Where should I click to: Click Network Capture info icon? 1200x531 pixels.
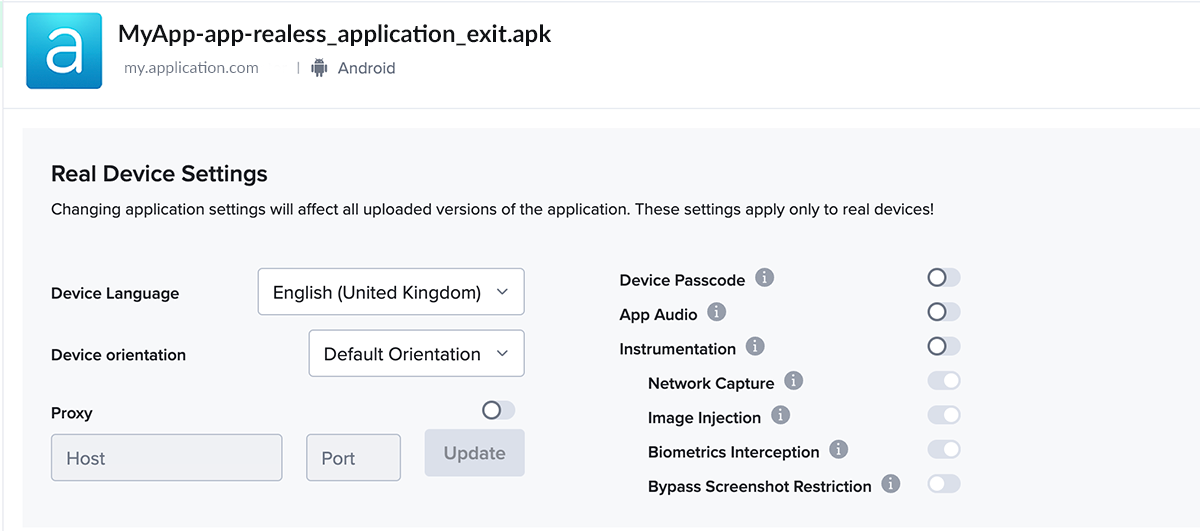tap(793, 381)
